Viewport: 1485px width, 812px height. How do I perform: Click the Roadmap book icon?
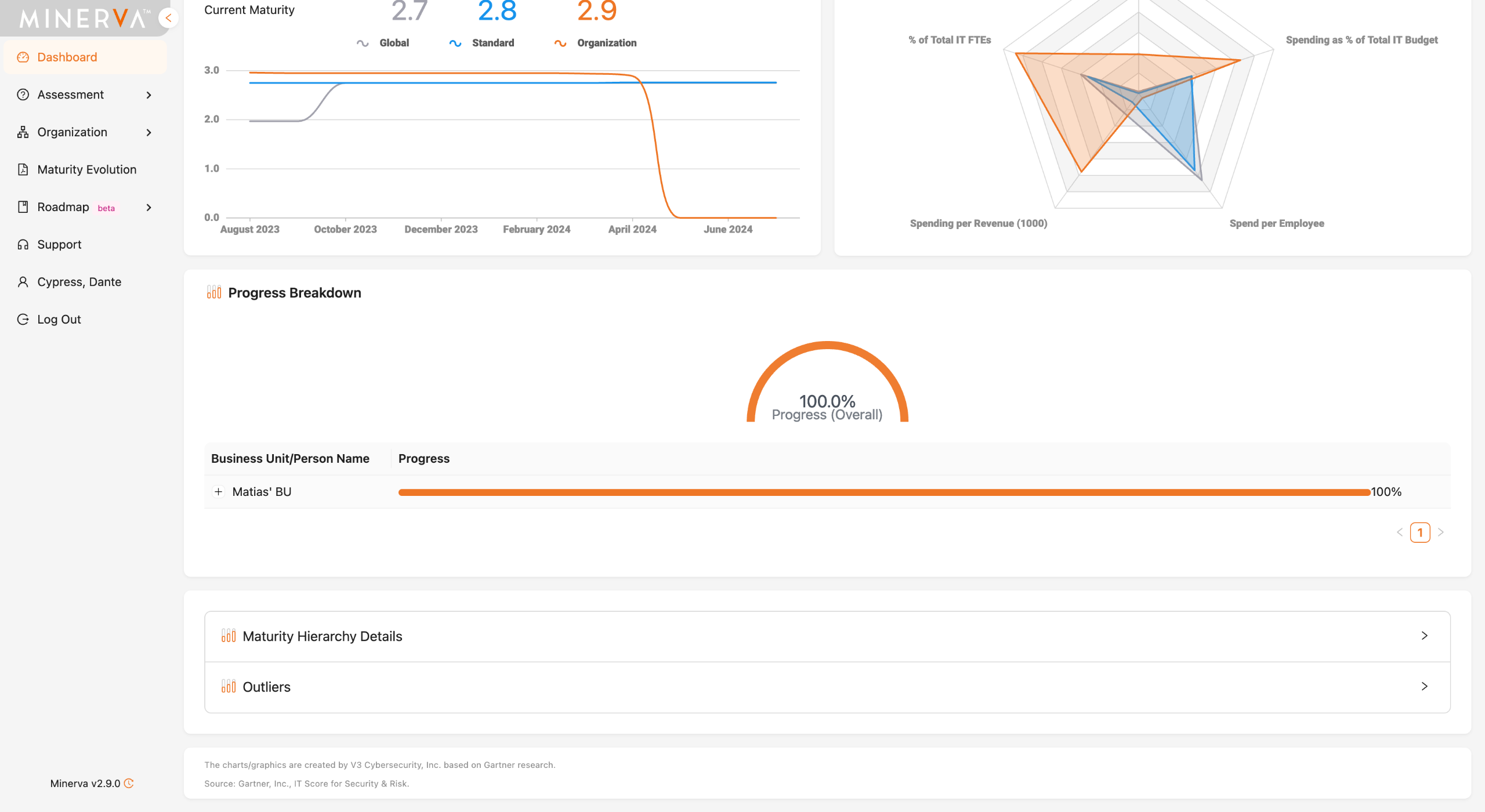(23, 207)
